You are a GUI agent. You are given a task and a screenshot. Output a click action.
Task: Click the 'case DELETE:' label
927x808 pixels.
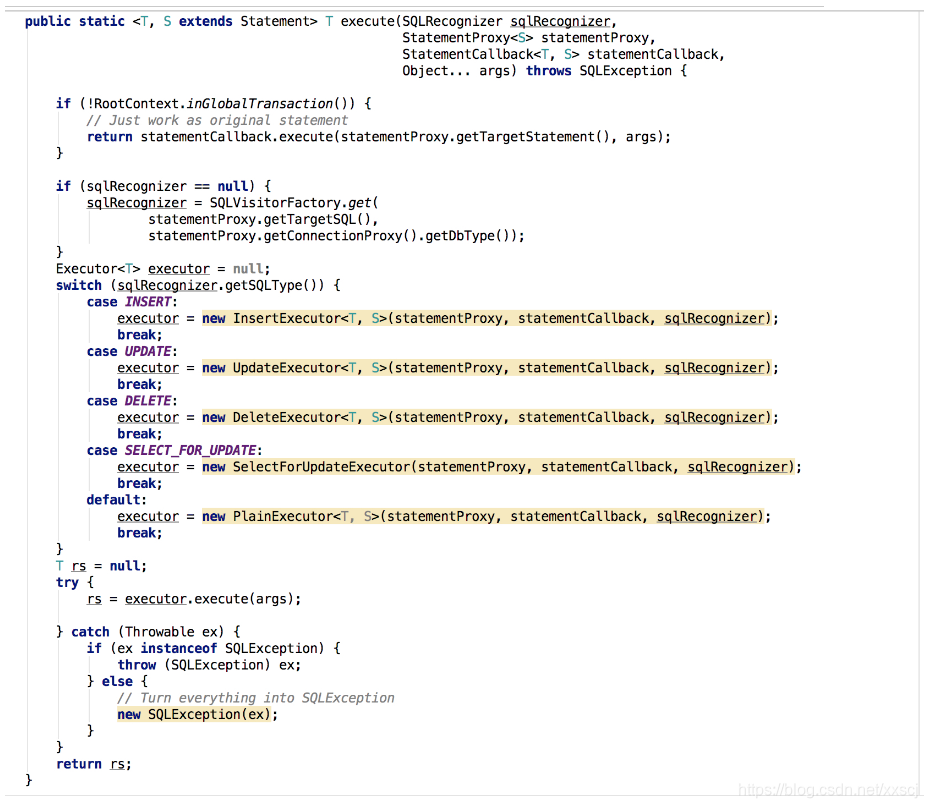point(132,401)
